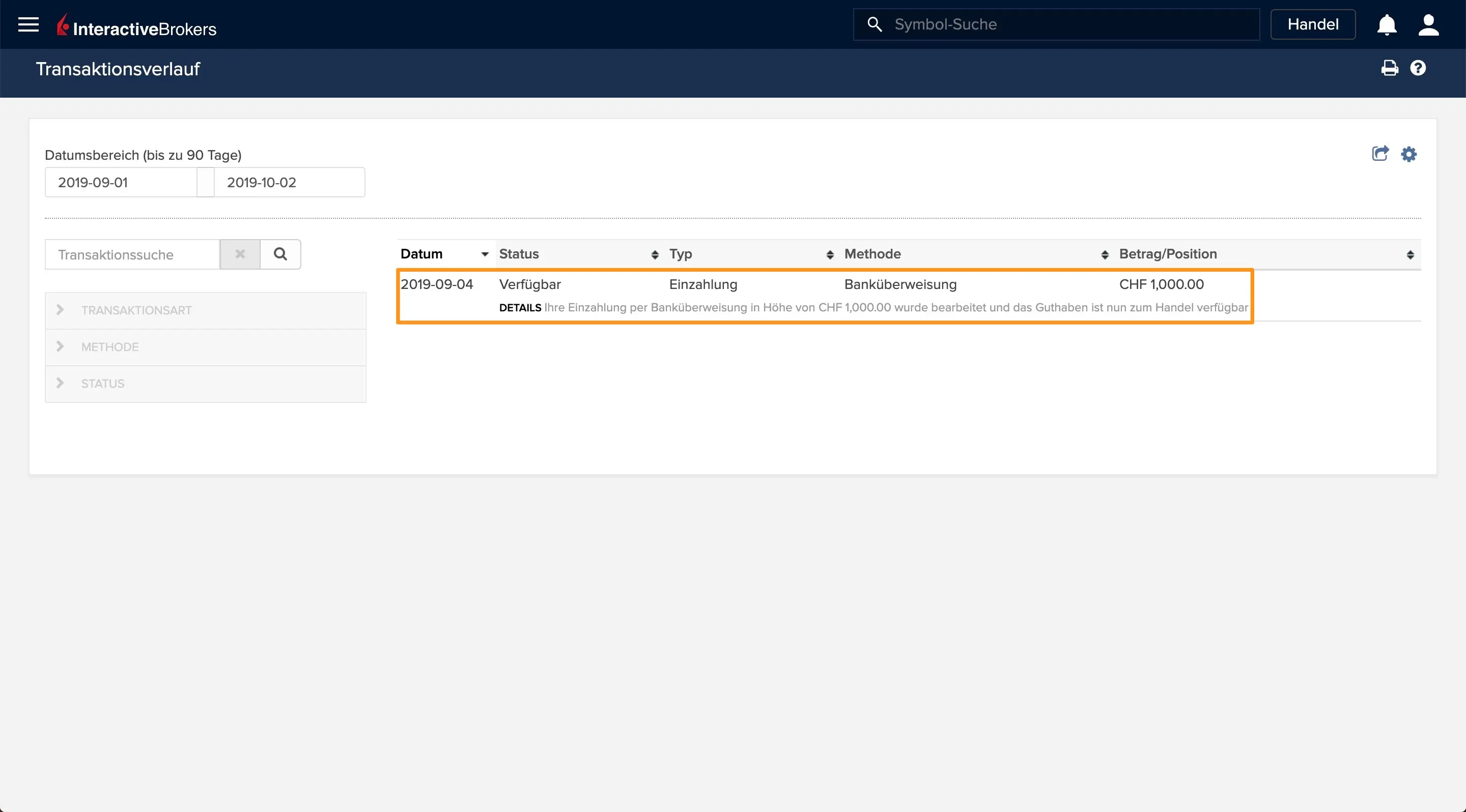Open the notifications bell
The image size is (1466, 812).
tap(1386, 25)
